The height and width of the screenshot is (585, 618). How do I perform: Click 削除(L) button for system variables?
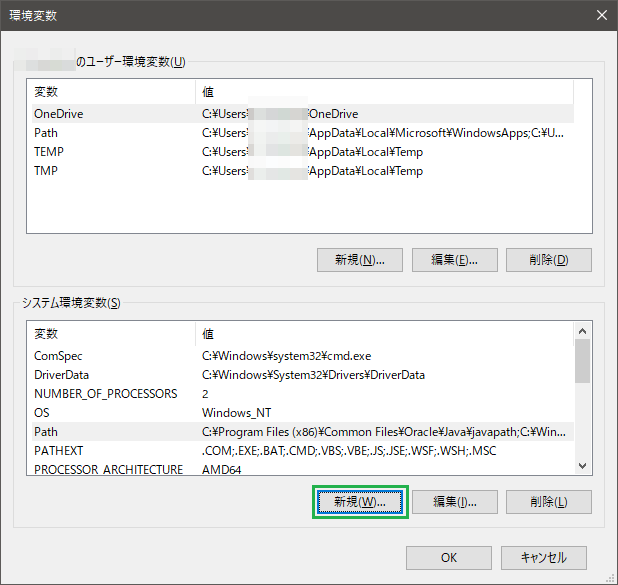pyautogui.click(x=549, y=501)
